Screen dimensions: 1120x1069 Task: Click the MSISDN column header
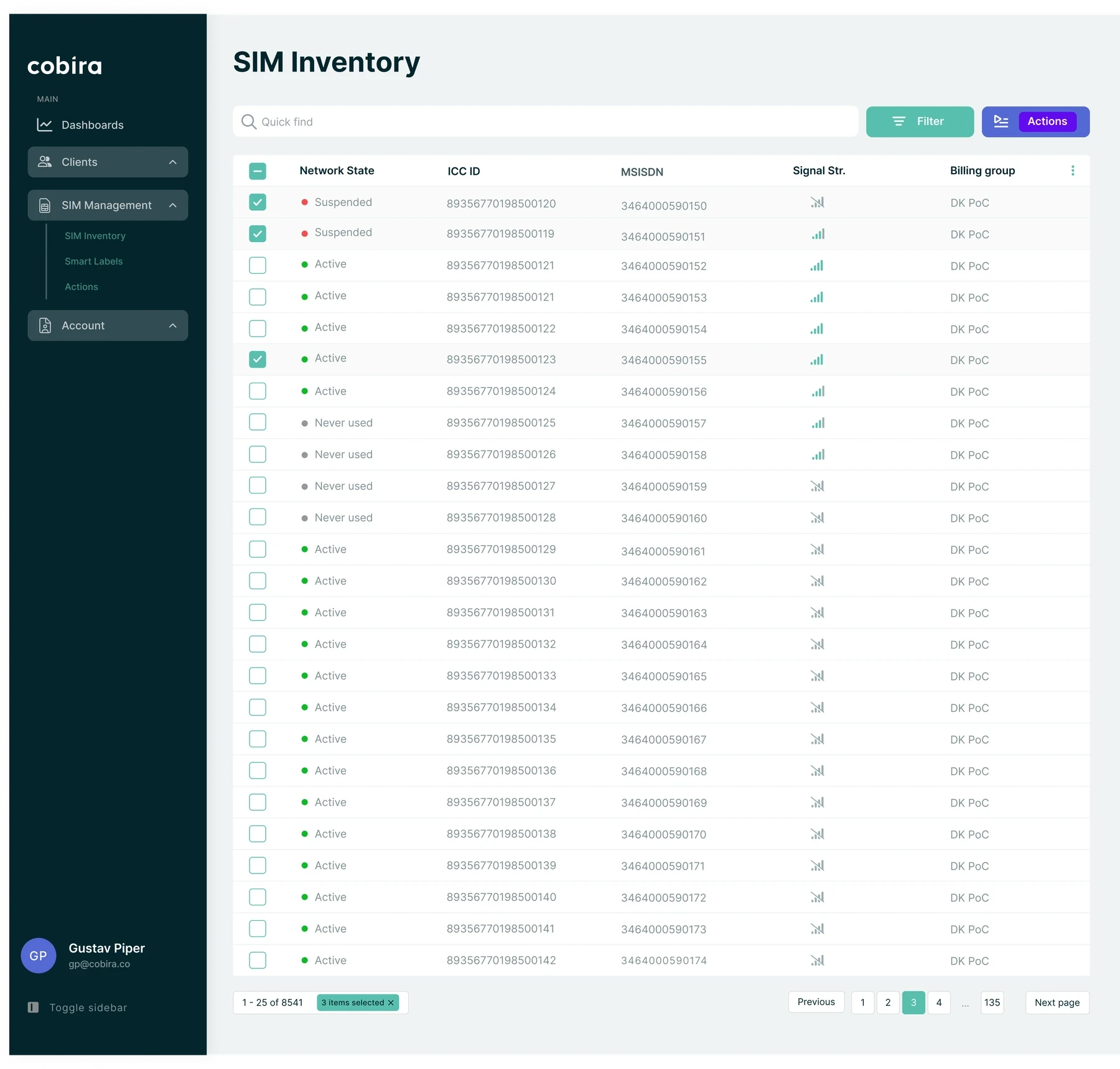click(x=642, y=172)
